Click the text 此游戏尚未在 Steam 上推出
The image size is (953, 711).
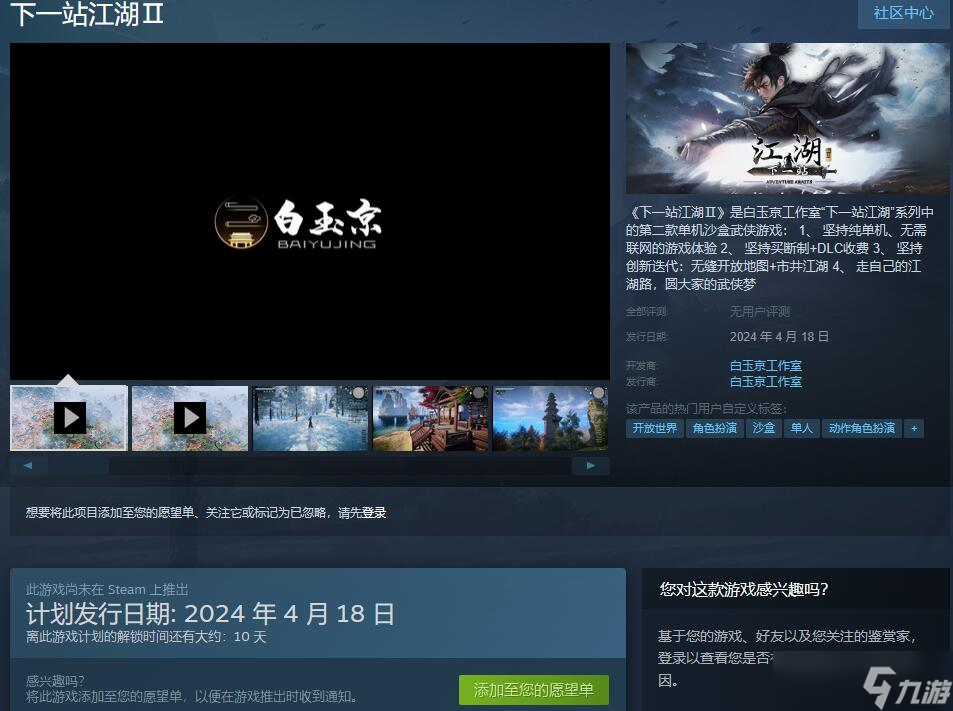107,589
